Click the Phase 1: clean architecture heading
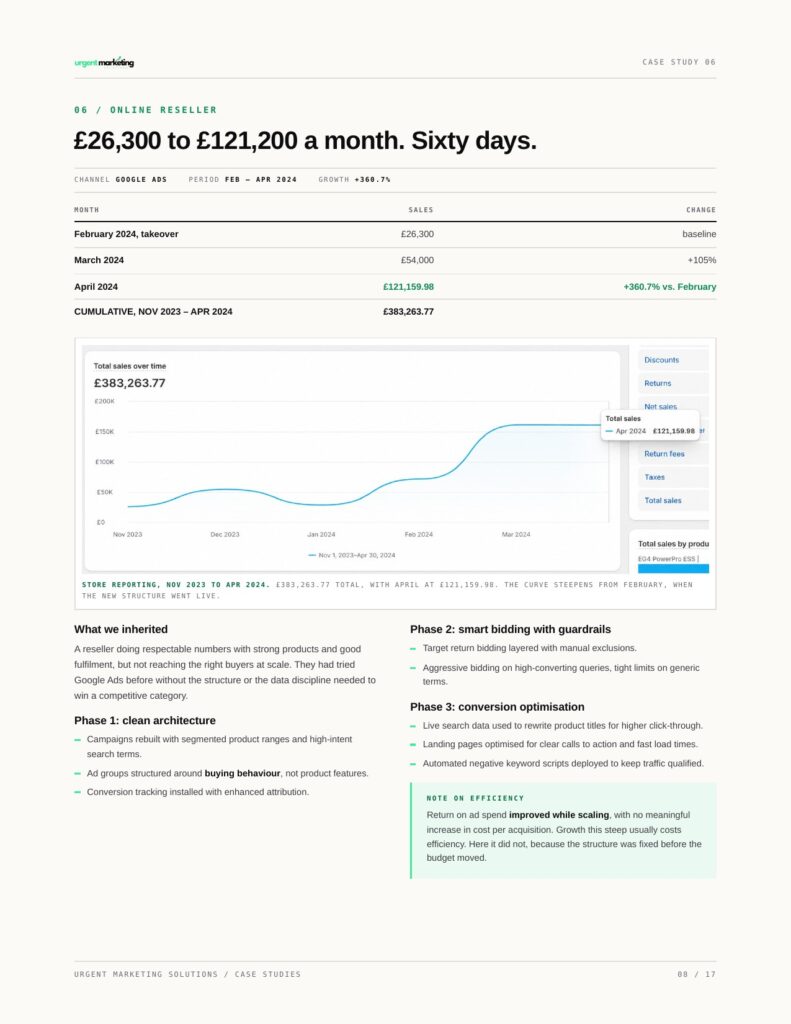791x1024 pixels. point(145,720)
